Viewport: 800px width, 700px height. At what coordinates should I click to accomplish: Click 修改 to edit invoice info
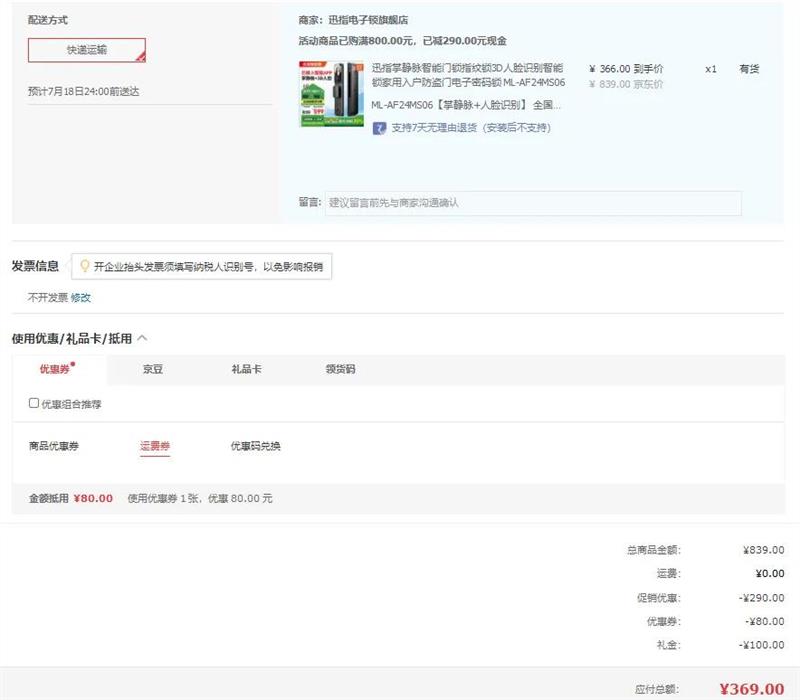[x=80, y=297]
